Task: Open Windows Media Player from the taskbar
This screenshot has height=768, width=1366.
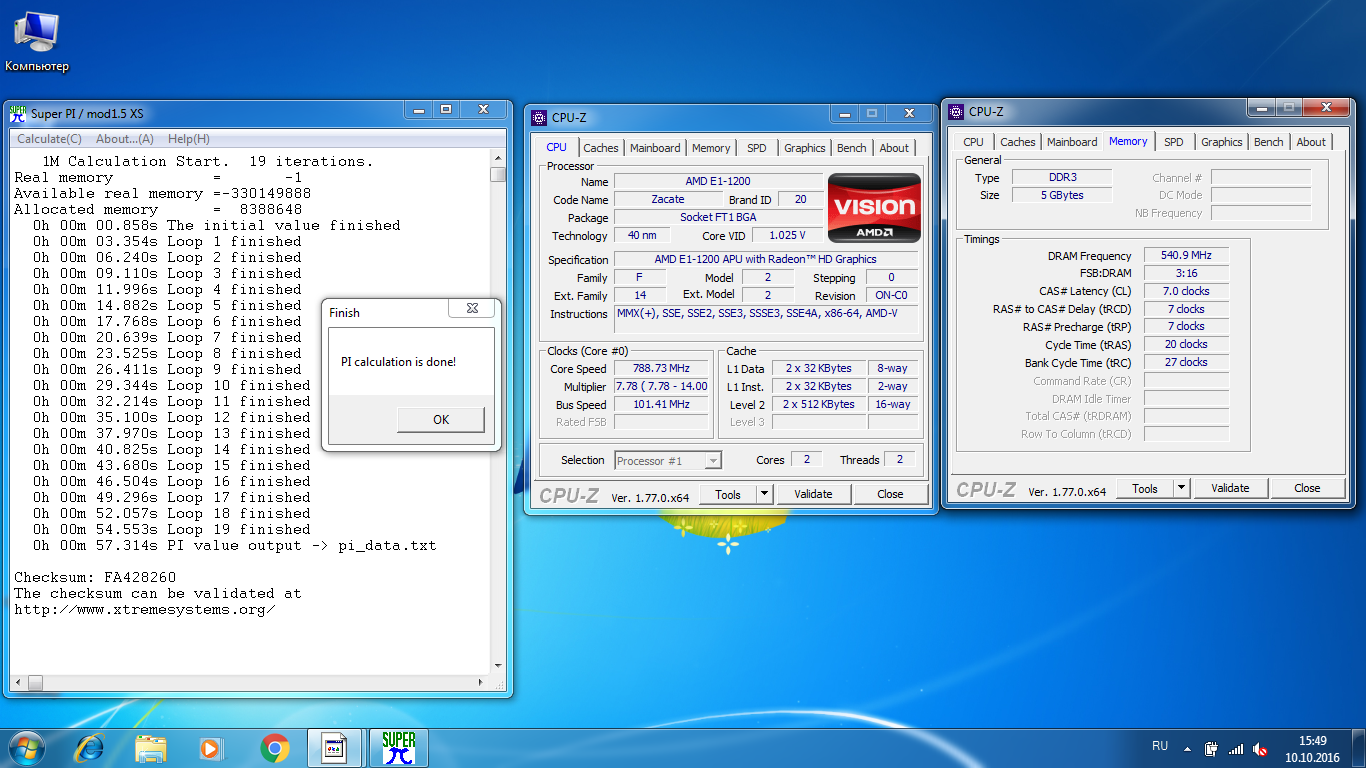Action: [x=210, y=747]
